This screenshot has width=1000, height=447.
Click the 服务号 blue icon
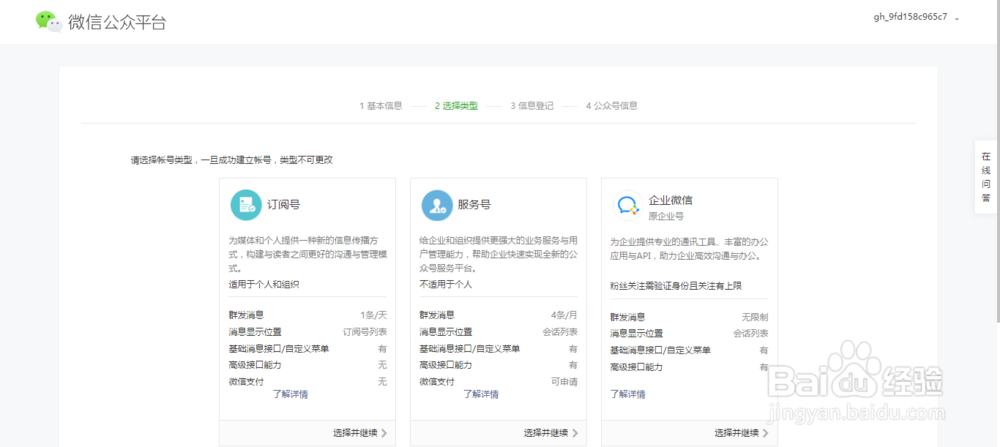(x=437, y=205)
